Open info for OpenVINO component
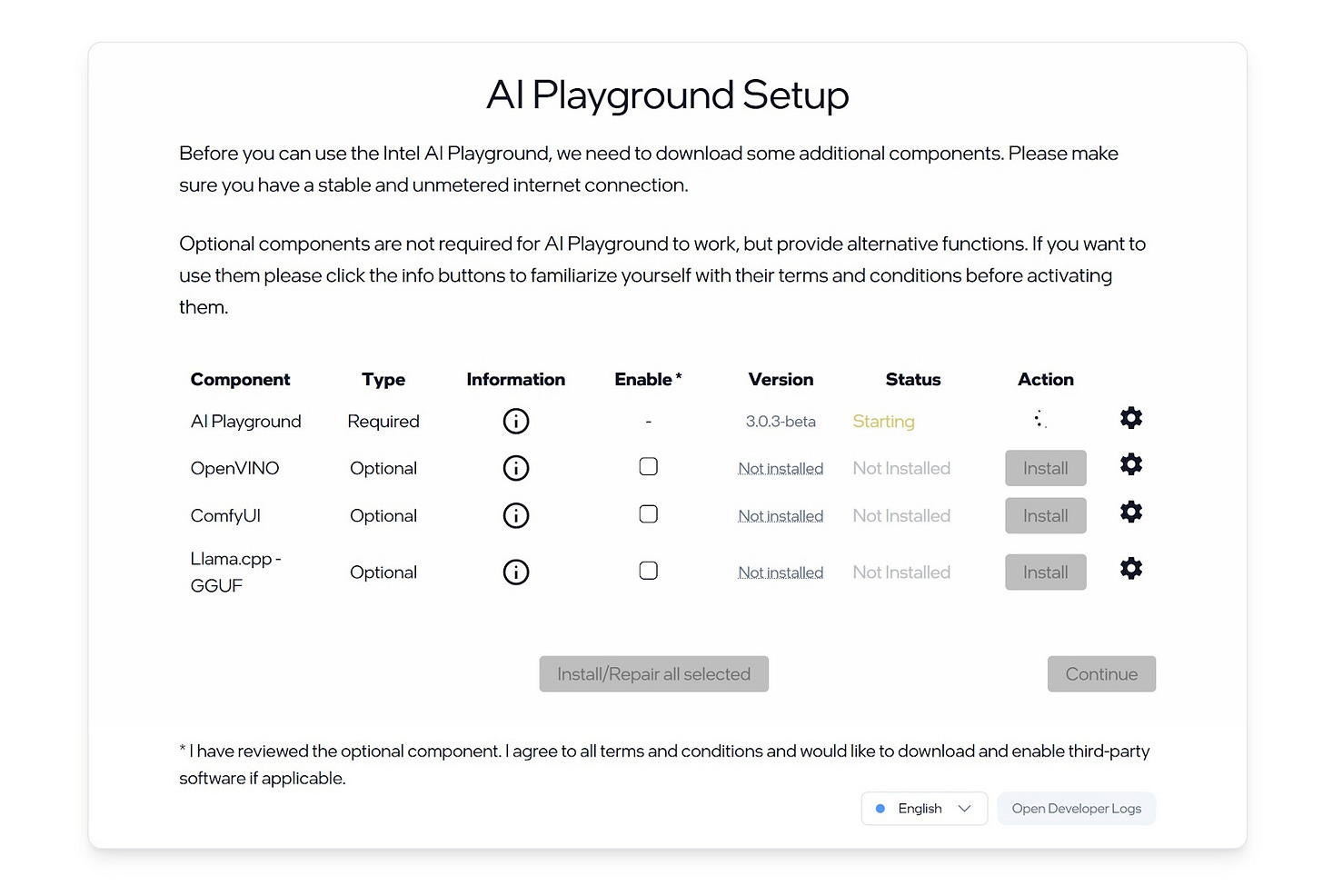This screenshot has width=1323, height=896. tap(516, 469)
